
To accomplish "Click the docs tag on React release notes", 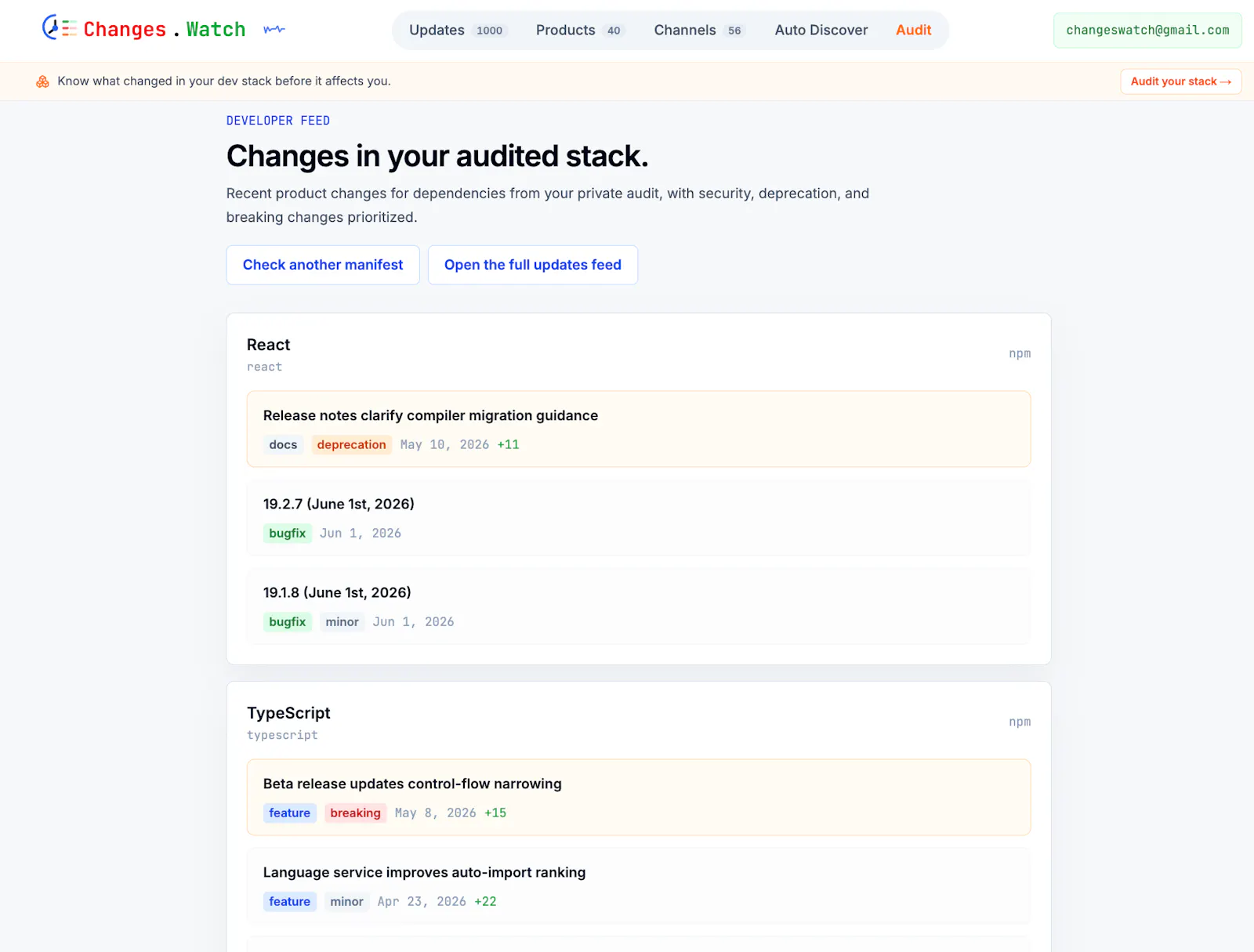I will pos(283,445).
